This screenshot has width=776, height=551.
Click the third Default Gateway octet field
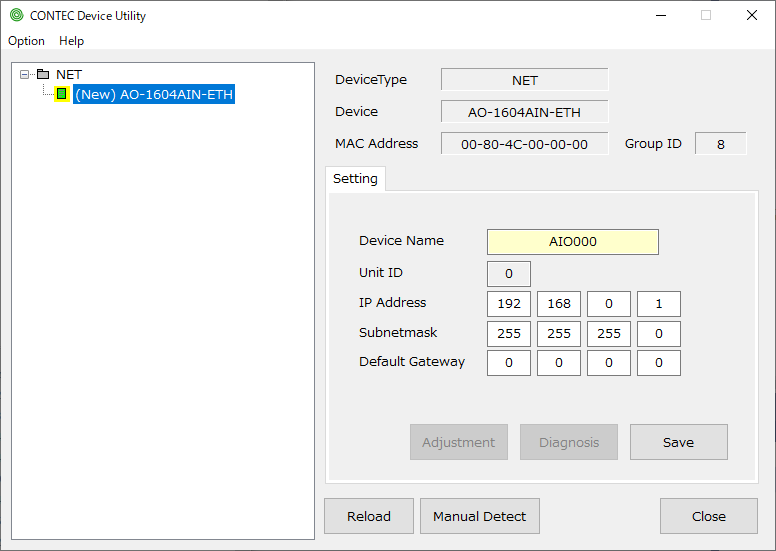[x=608, y=363]
